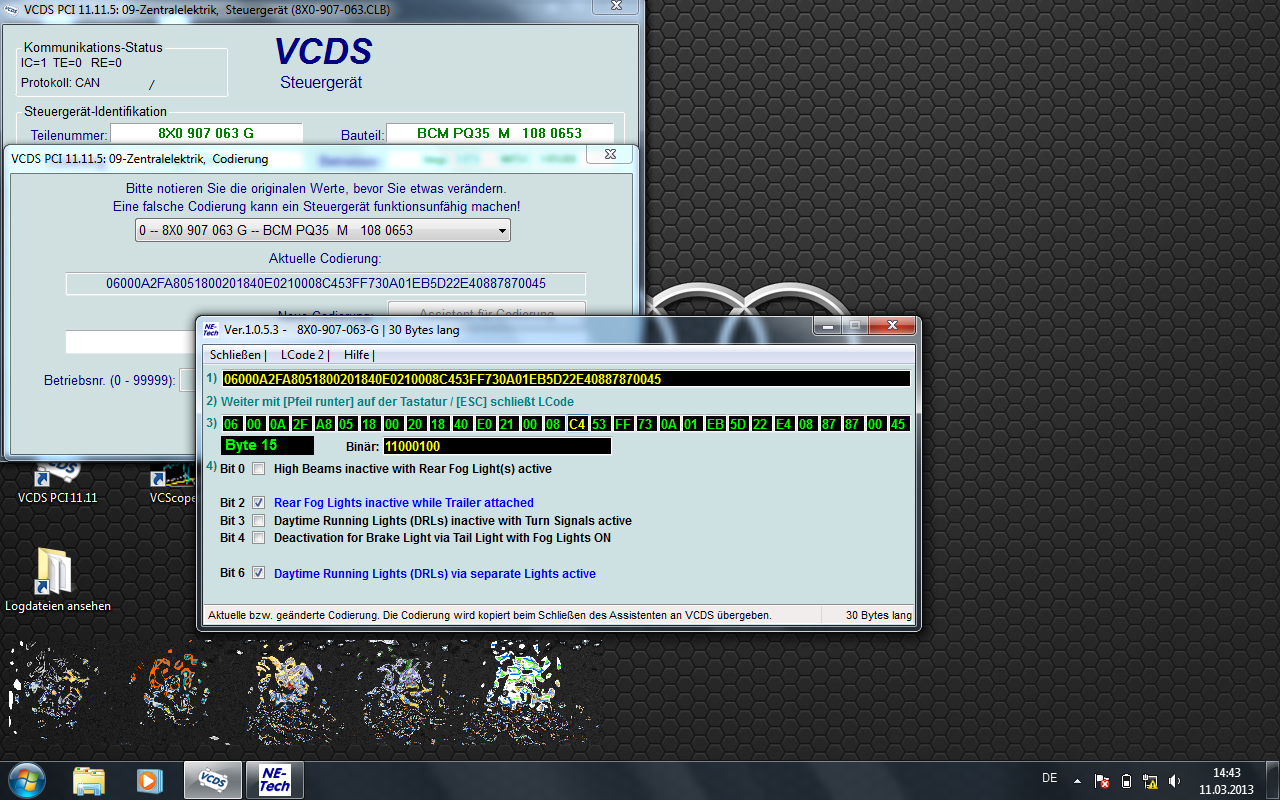Select byte cell 40
This screenshot has height=800, width=1280.
click(x=462, y=424)
